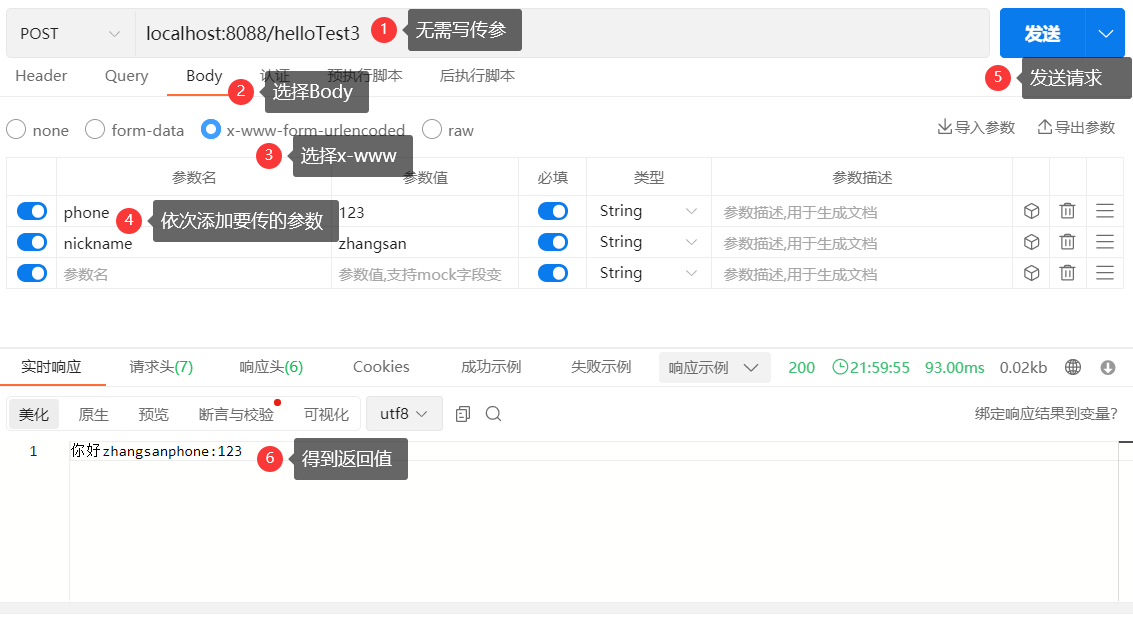Select the 原生 response view
The image size is (1133, 623).
(x=93, y=414)
